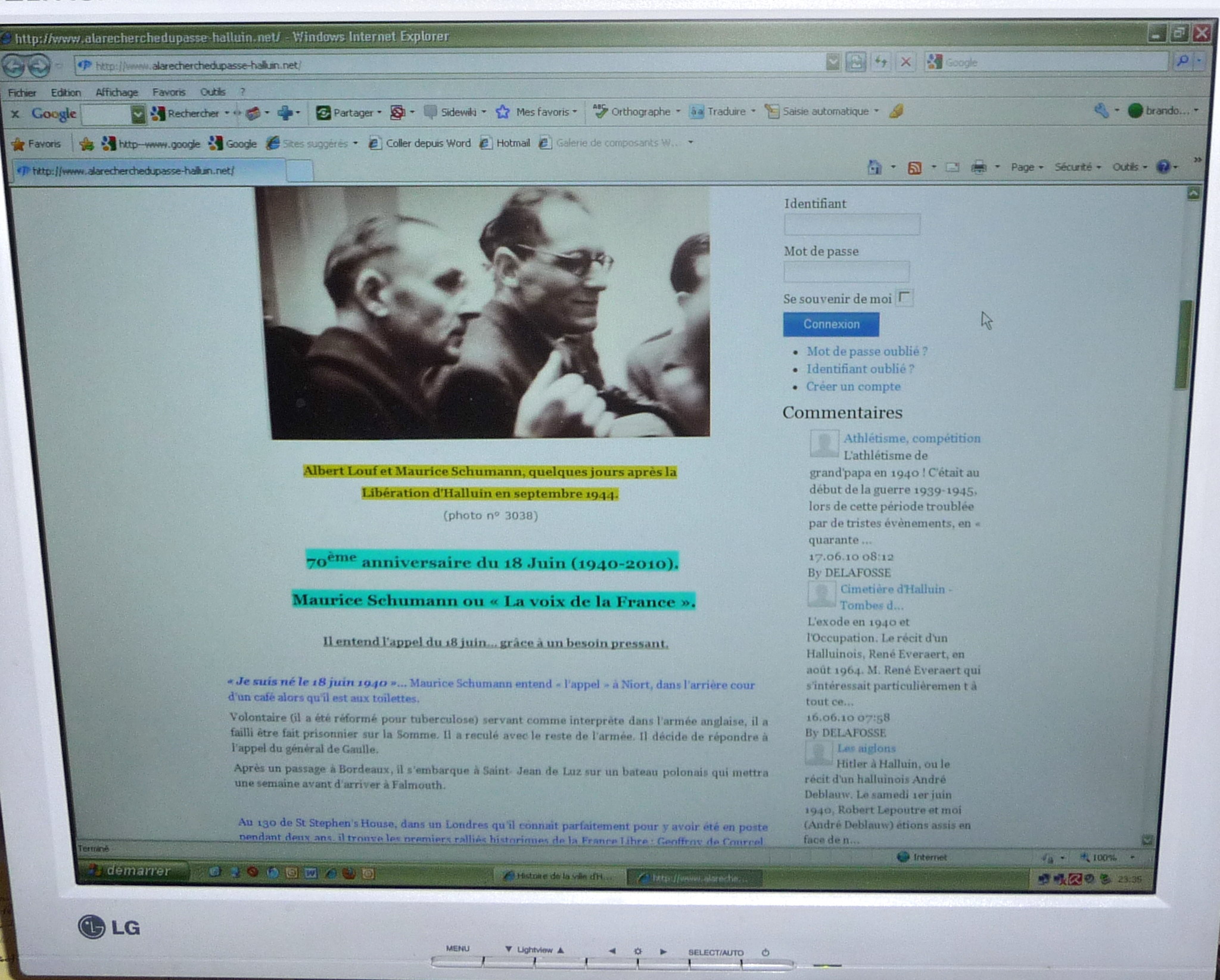
Task: Click the Print icon in command bar
Action: (979, 167)
